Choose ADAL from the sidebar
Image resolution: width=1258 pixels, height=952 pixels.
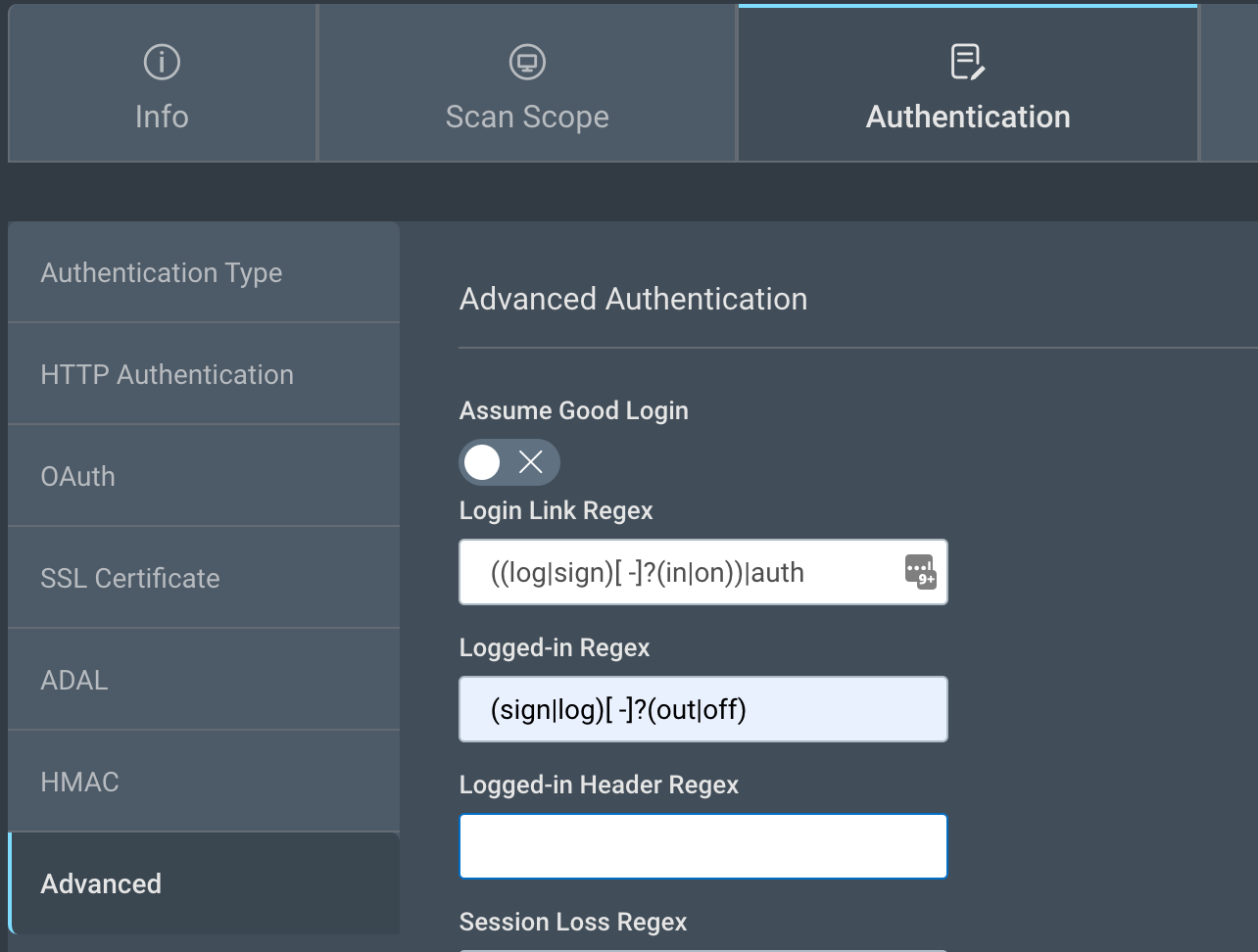tap(74, 680)
